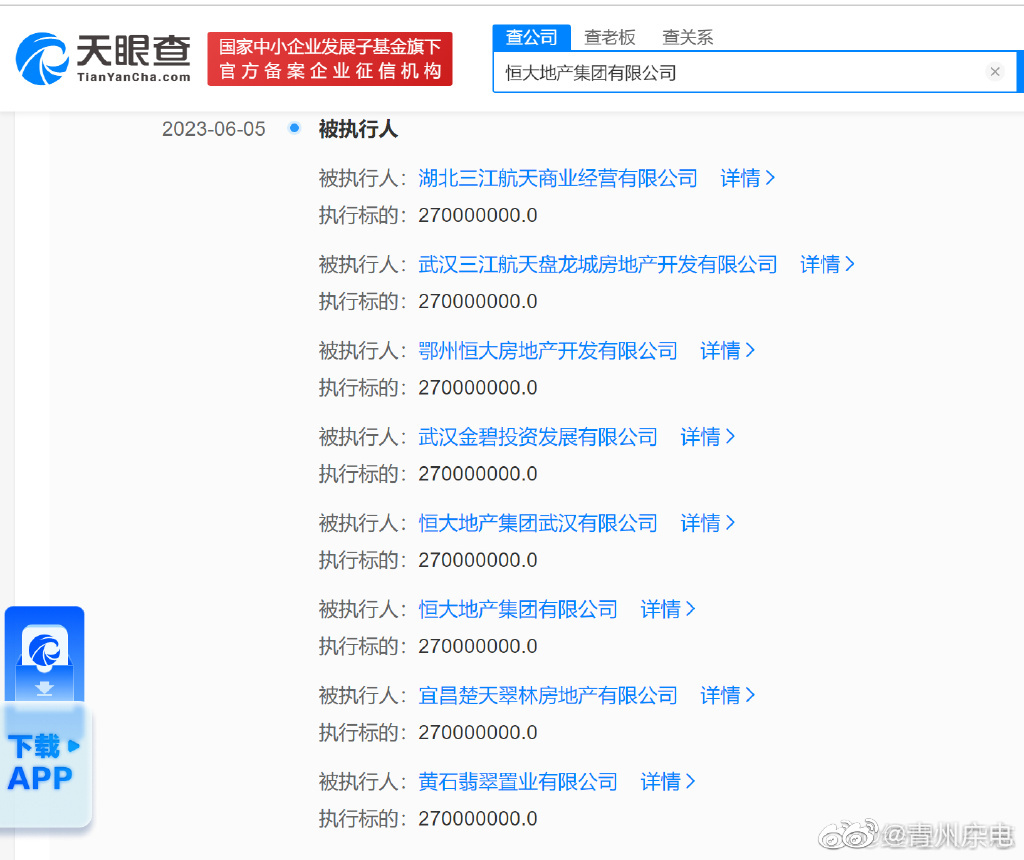1024x860 pixels.
Task: View 详情 for 黄石翡翠置业有限公司
Action: click(667, 782)
